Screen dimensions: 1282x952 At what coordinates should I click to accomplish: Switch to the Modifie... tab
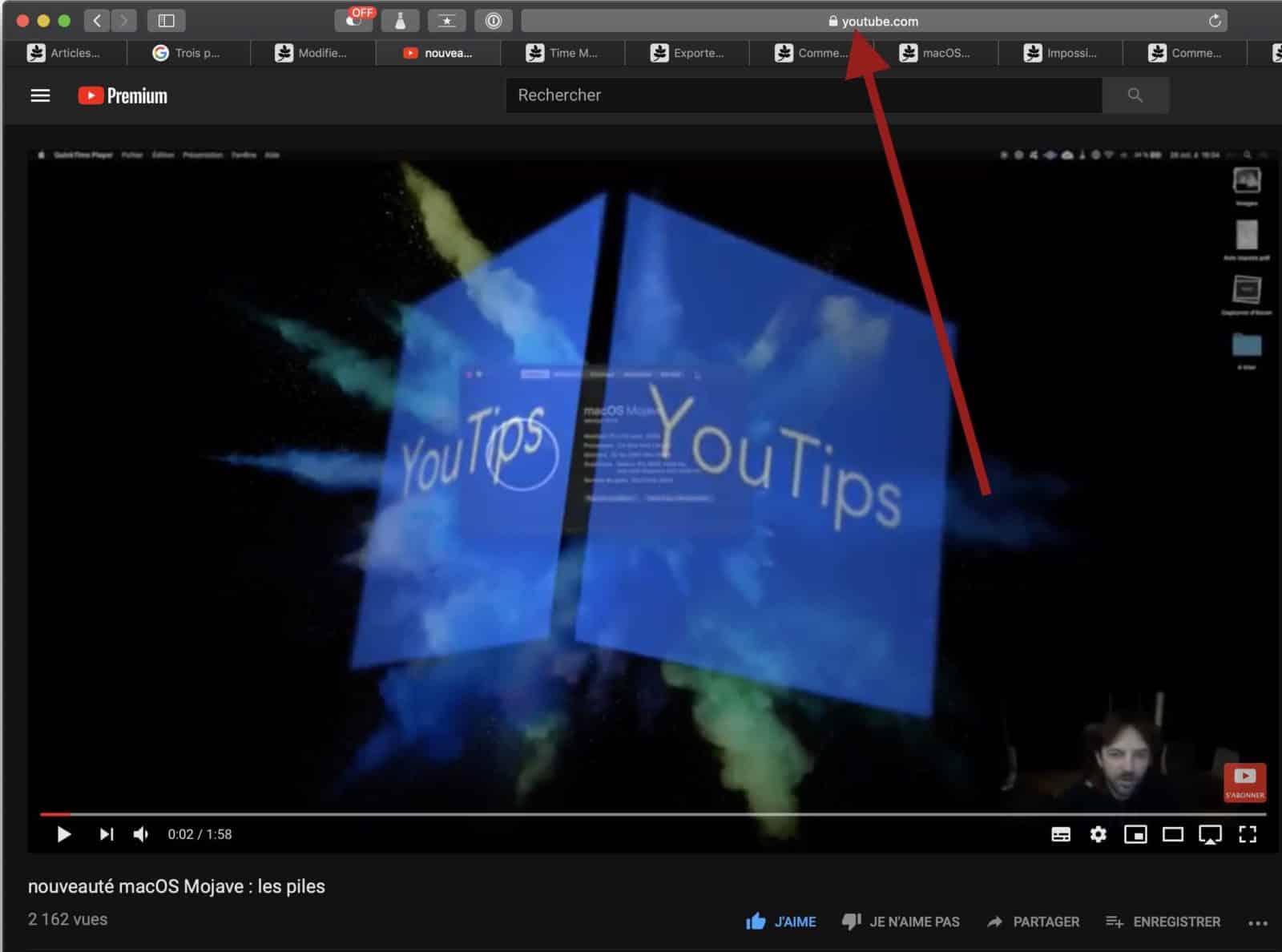pos(312,53)
